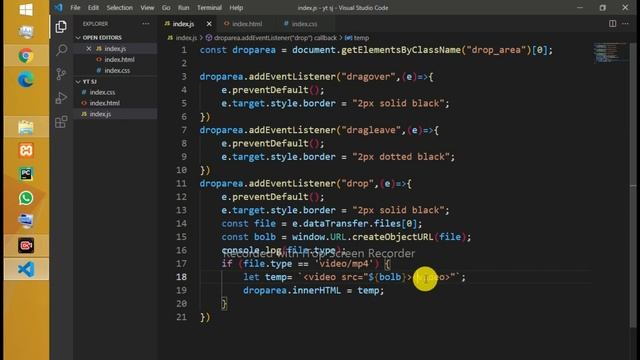The width and height of the screenshot is (640, 360).
Task: Open the Search view in activity bar
Action: point(61,50)
